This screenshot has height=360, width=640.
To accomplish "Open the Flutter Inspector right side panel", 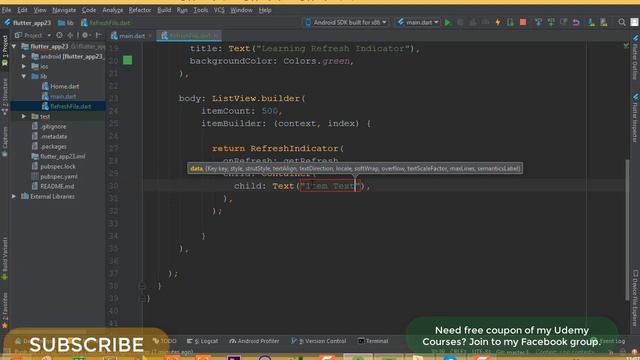I will click(x=635, y=118).
